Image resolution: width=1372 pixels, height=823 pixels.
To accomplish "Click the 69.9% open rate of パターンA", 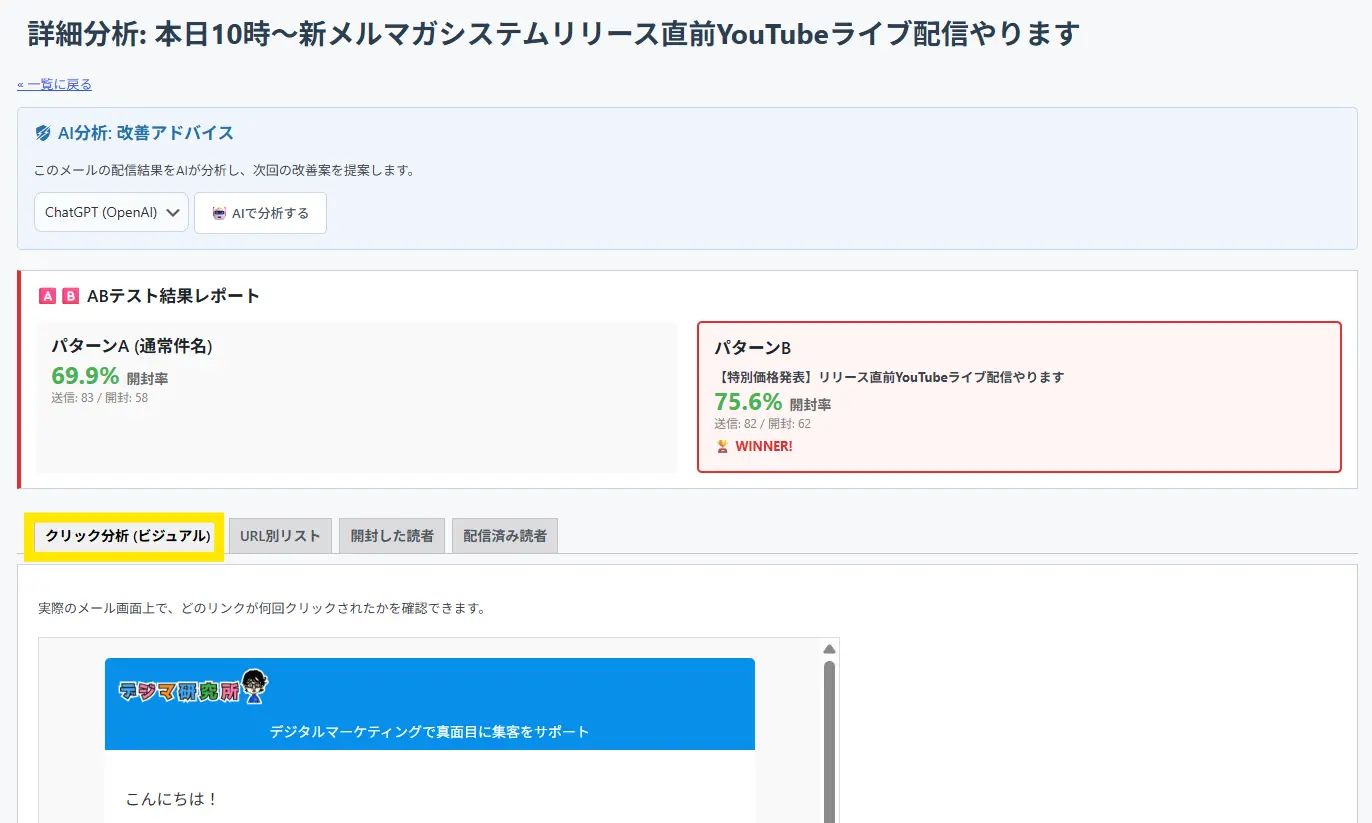I will [x=85, y=376].
